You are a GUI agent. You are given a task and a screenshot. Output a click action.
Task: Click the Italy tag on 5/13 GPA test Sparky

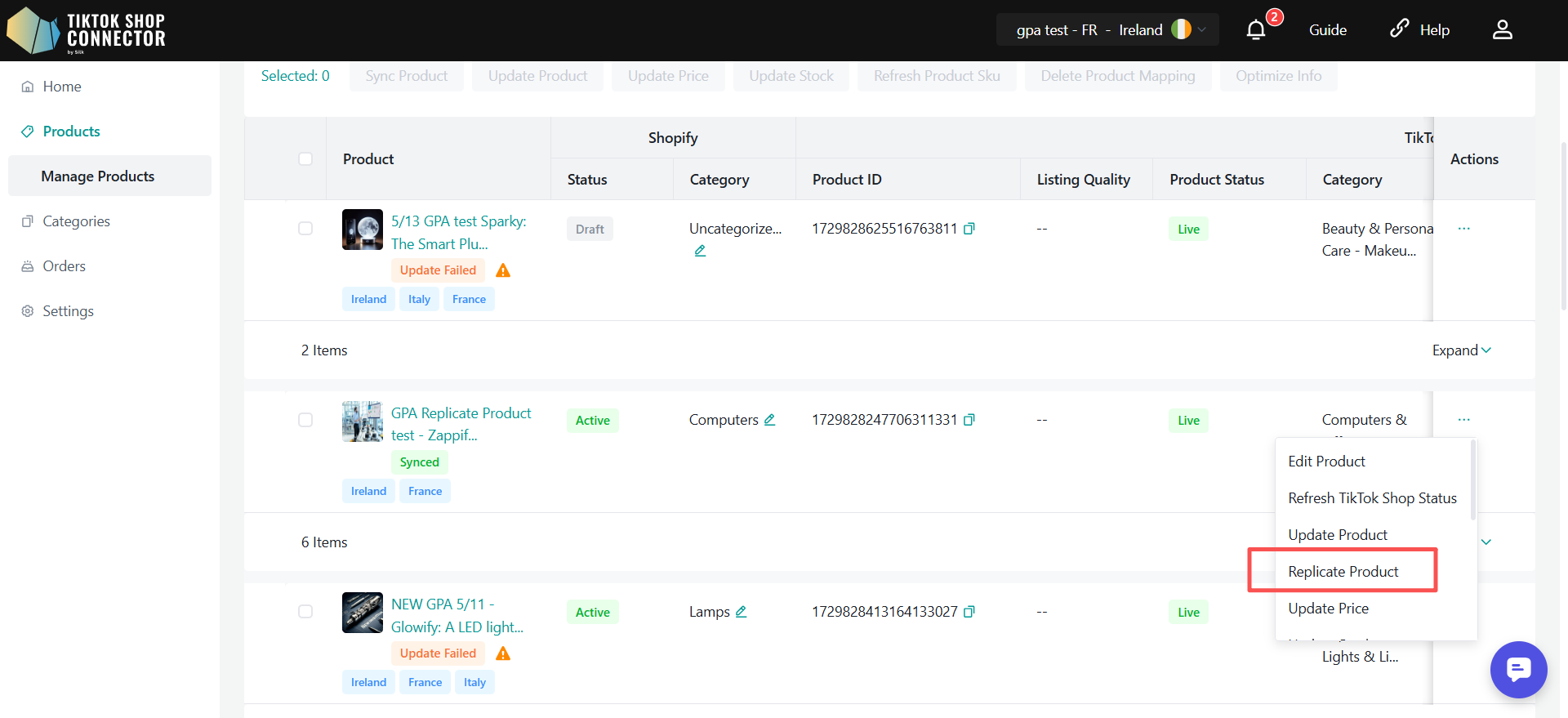click(419, 299)
